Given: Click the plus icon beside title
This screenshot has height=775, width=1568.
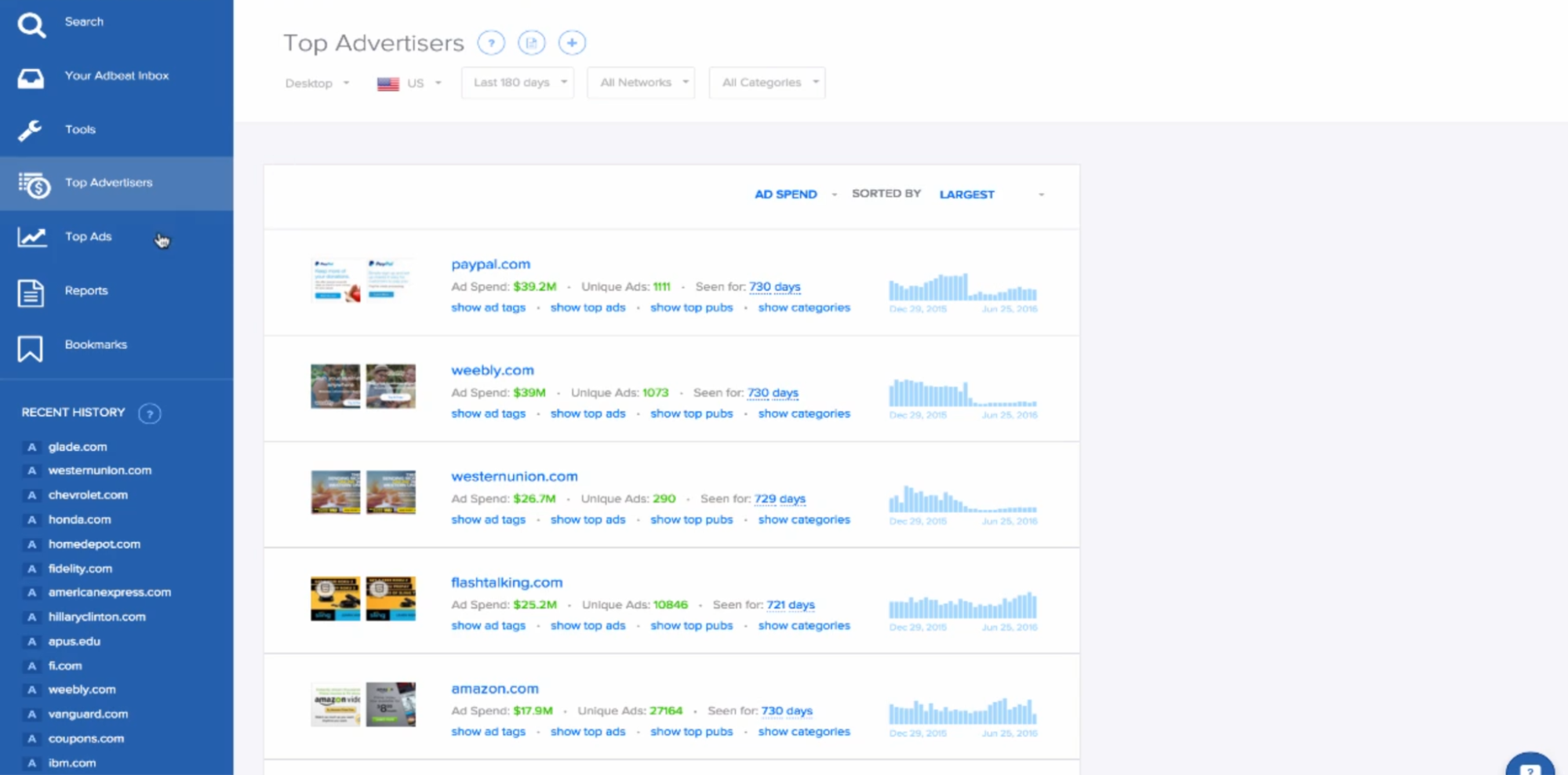Looking at the screenshot, I should 572,42.
